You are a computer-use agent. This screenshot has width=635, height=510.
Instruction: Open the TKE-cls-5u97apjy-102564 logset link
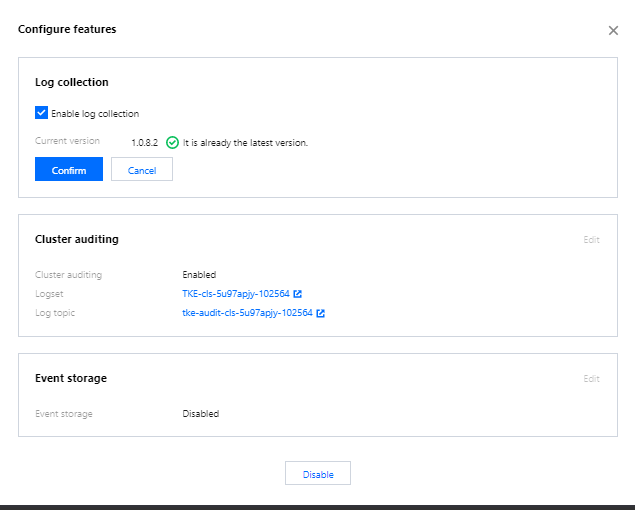[235, 294]
